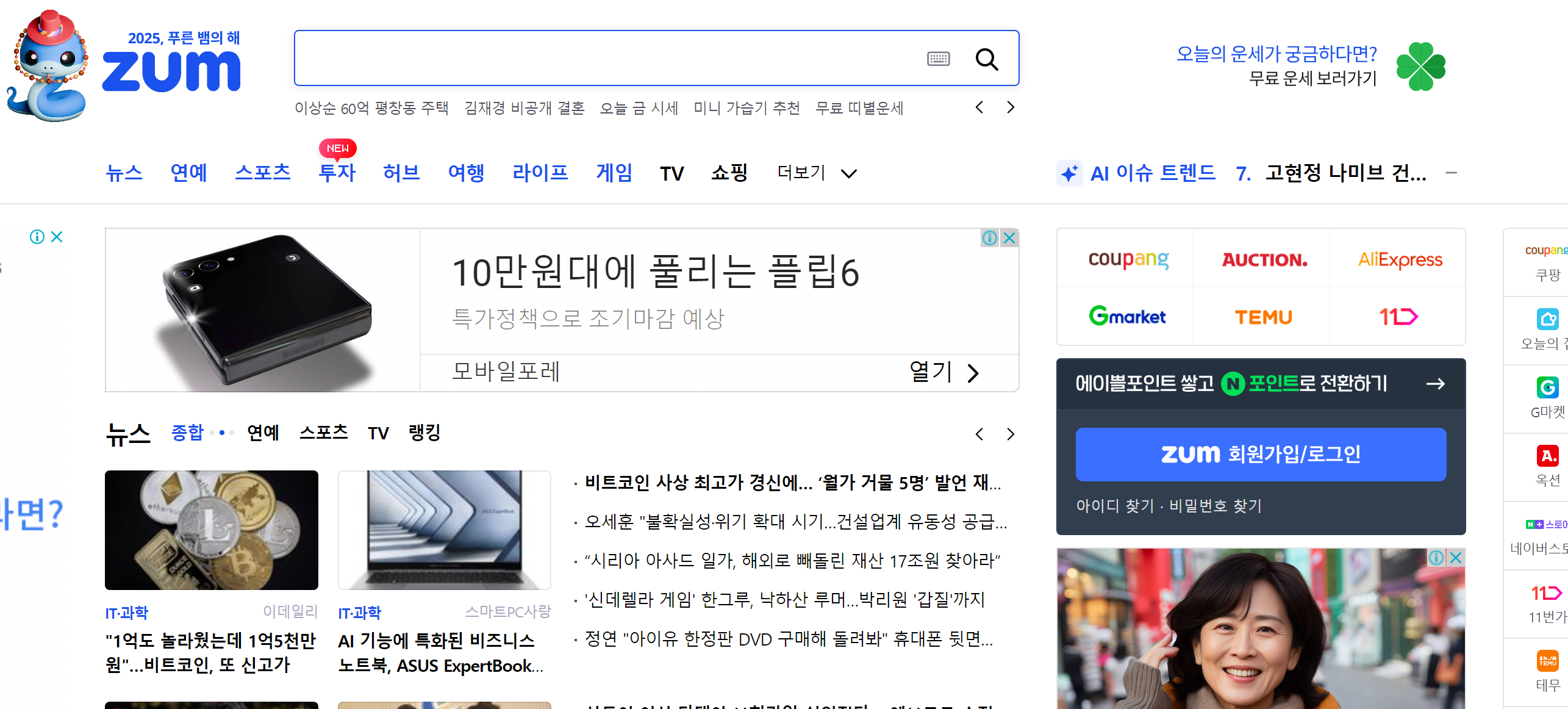
Task: Open the bitcoin coins news thumbnail
Action: tap(212, 530)
